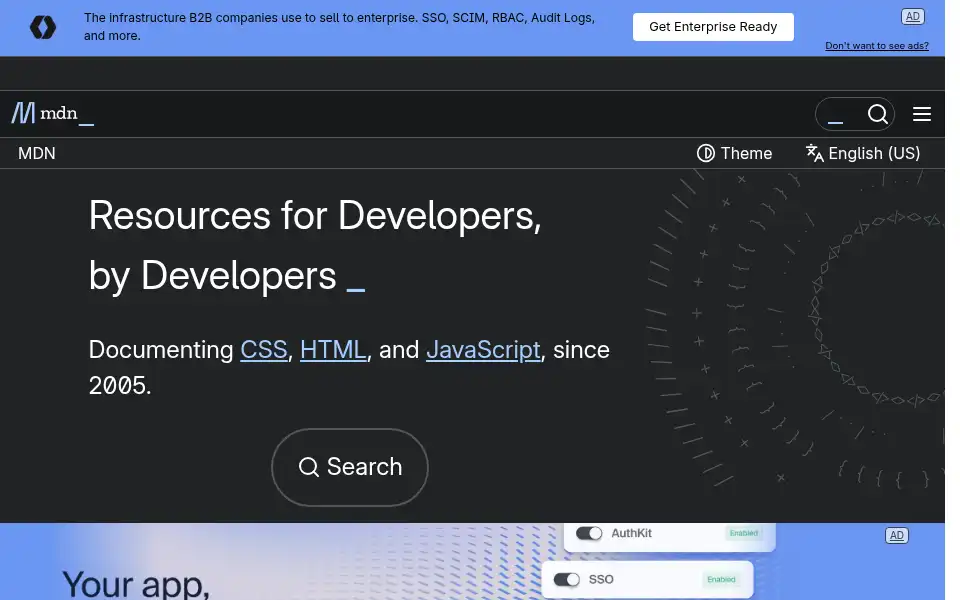Click the large Search button

(x=350, y=467)
